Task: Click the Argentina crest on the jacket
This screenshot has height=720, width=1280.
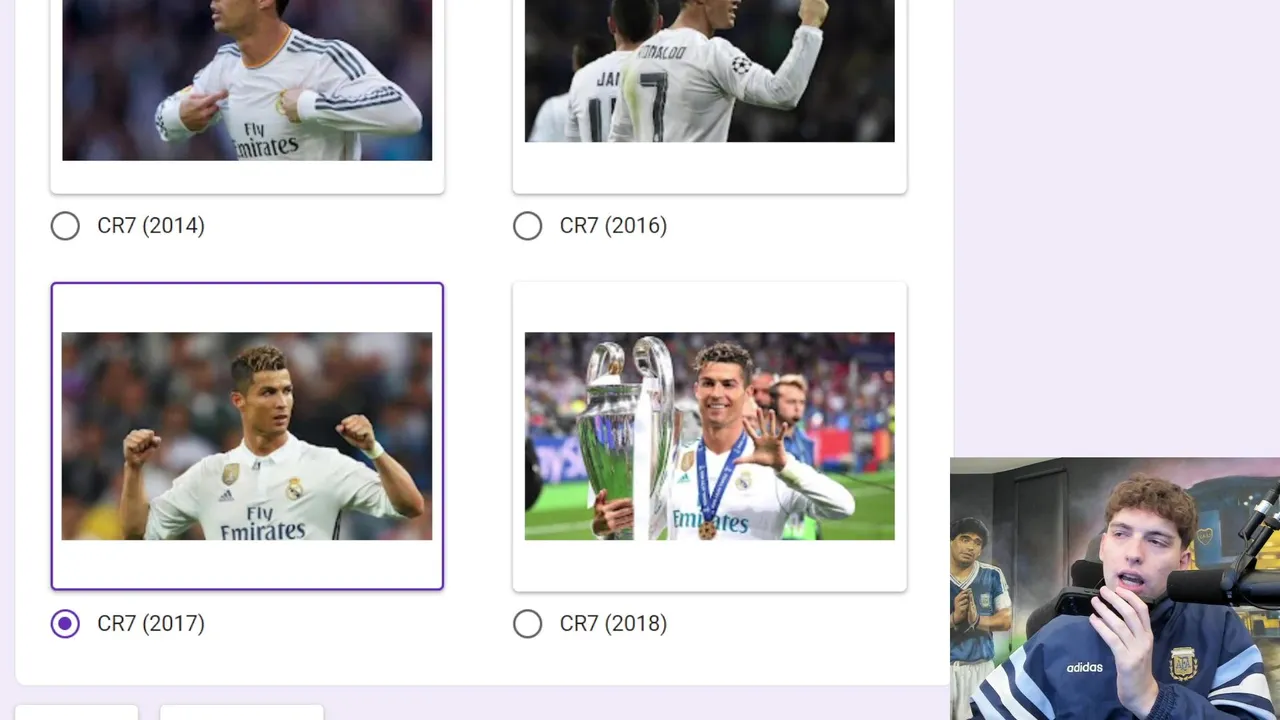Action: click(1183, 664)
